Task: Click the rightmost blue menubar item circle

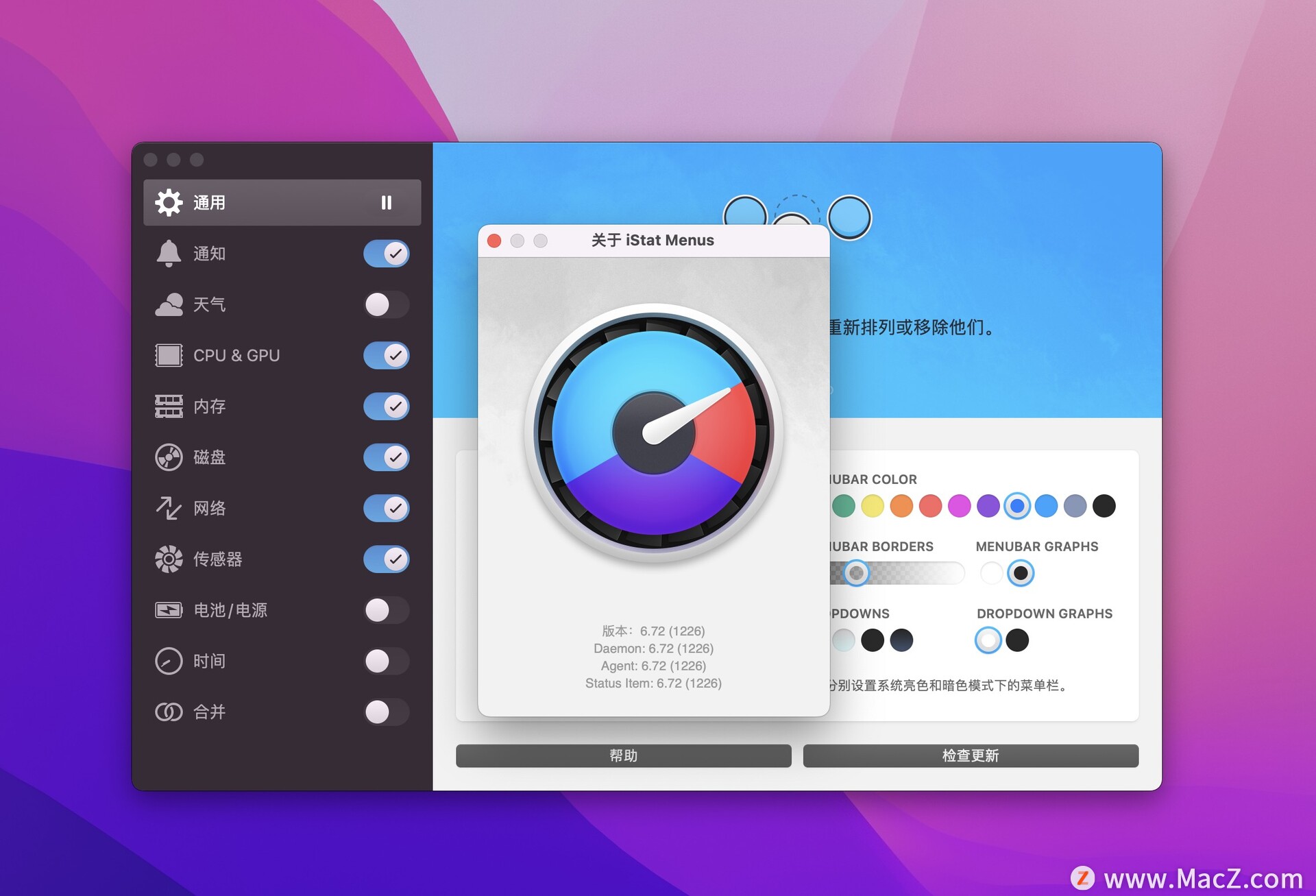Action: [849, 217]
